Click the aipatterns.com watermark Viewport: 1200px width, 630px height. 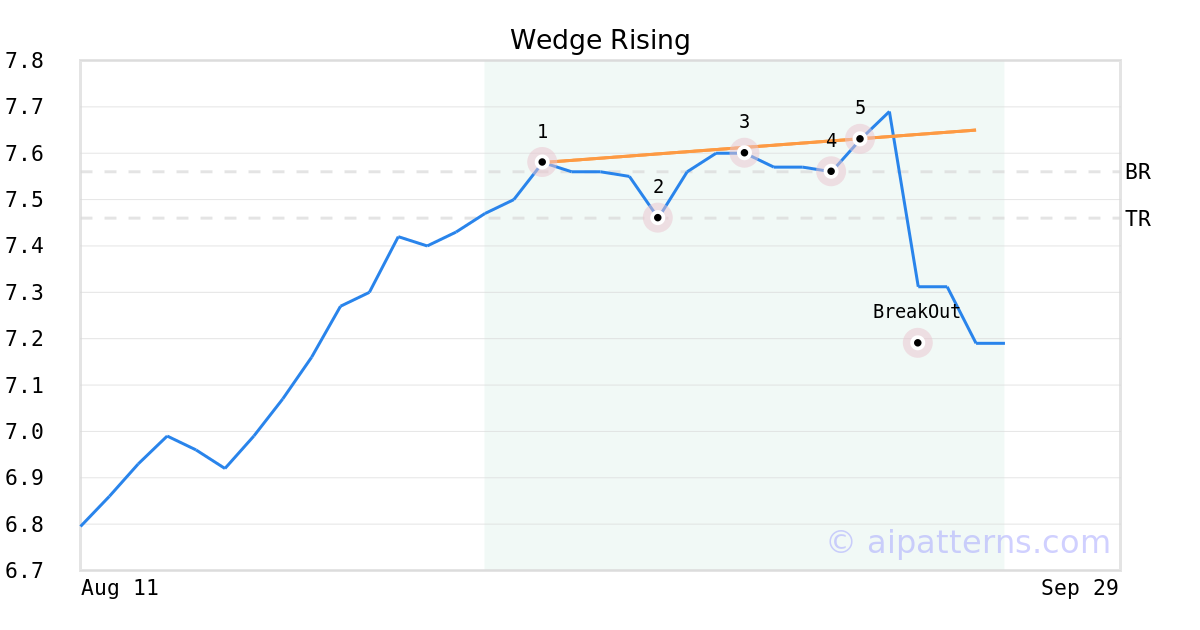click(968, 542)
